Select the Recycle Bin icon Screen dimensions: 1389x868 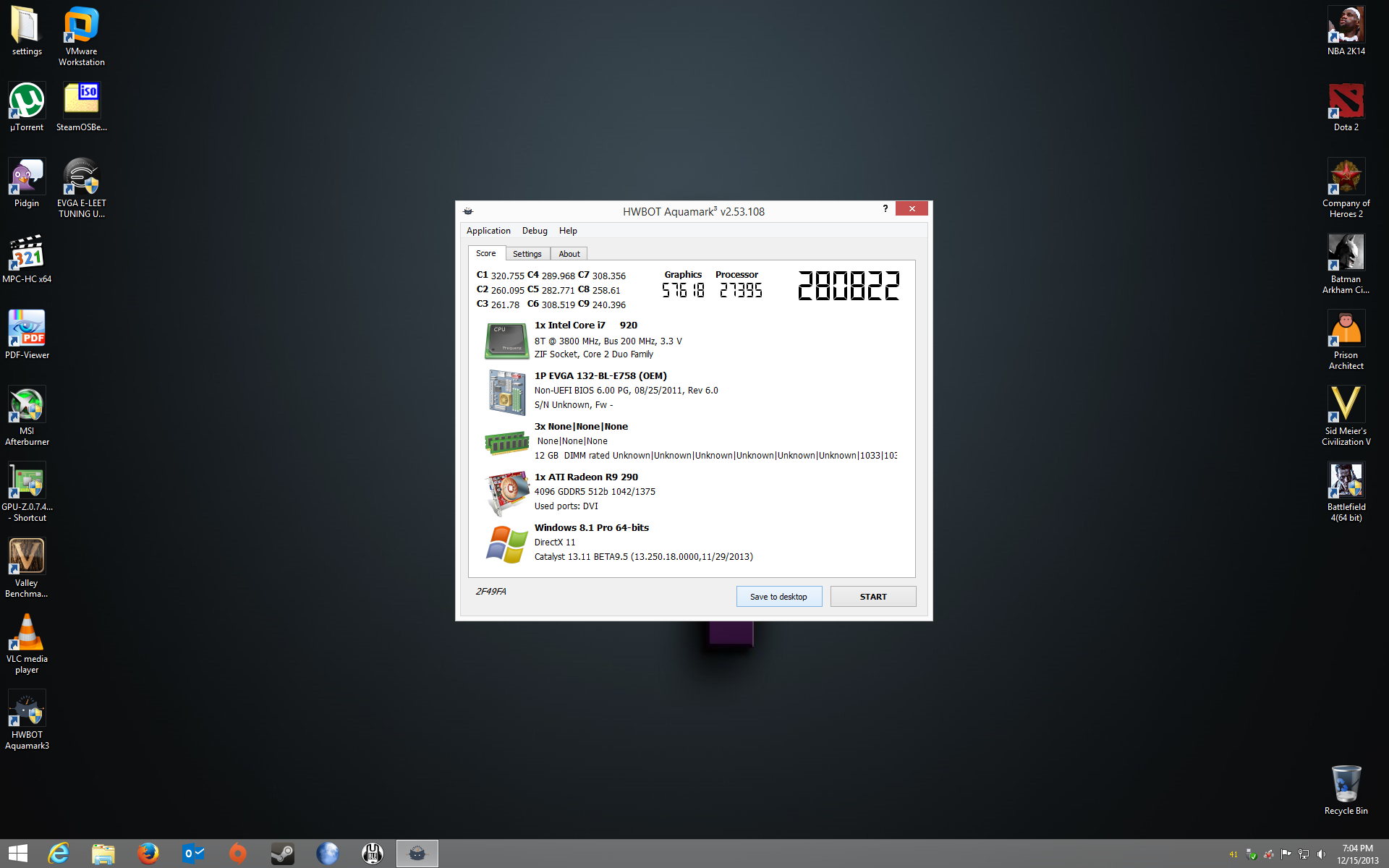click(x=1346, y=790)
